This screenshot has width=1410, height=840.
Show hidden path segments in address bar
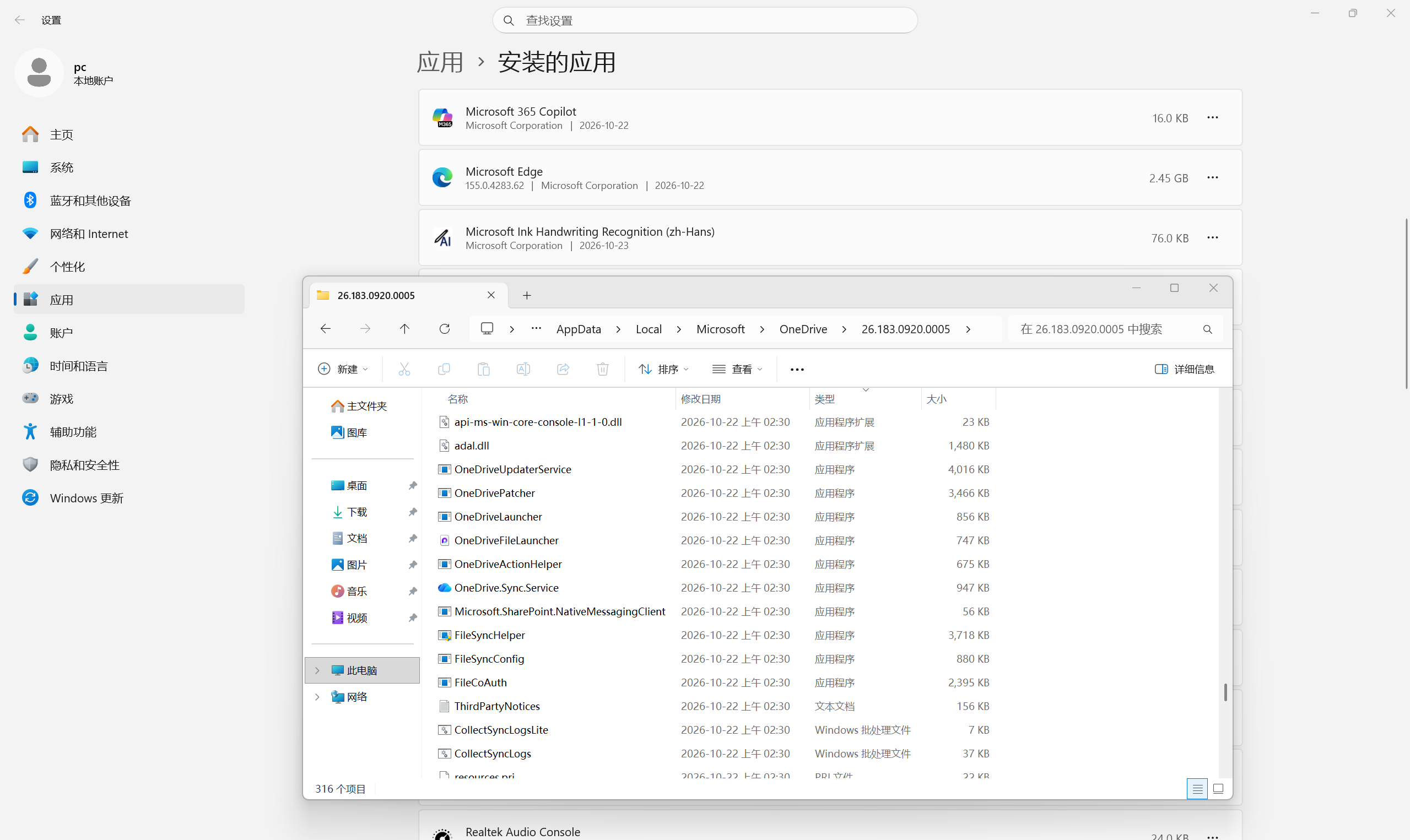pyautogui.click(x=536, y=329)
